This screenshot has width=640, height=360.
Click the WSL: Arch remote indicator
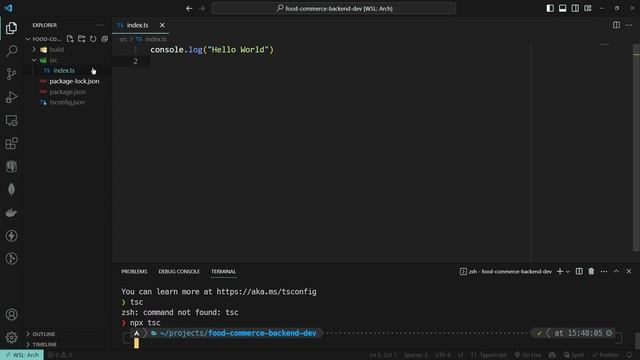coord(22,355)
